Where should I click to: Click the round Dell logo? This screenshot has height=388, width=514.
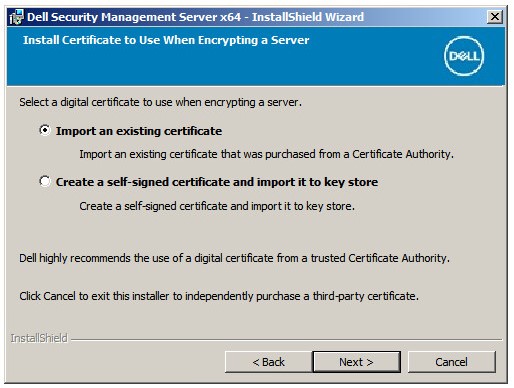pyautogui.click(x=464, y=56)
